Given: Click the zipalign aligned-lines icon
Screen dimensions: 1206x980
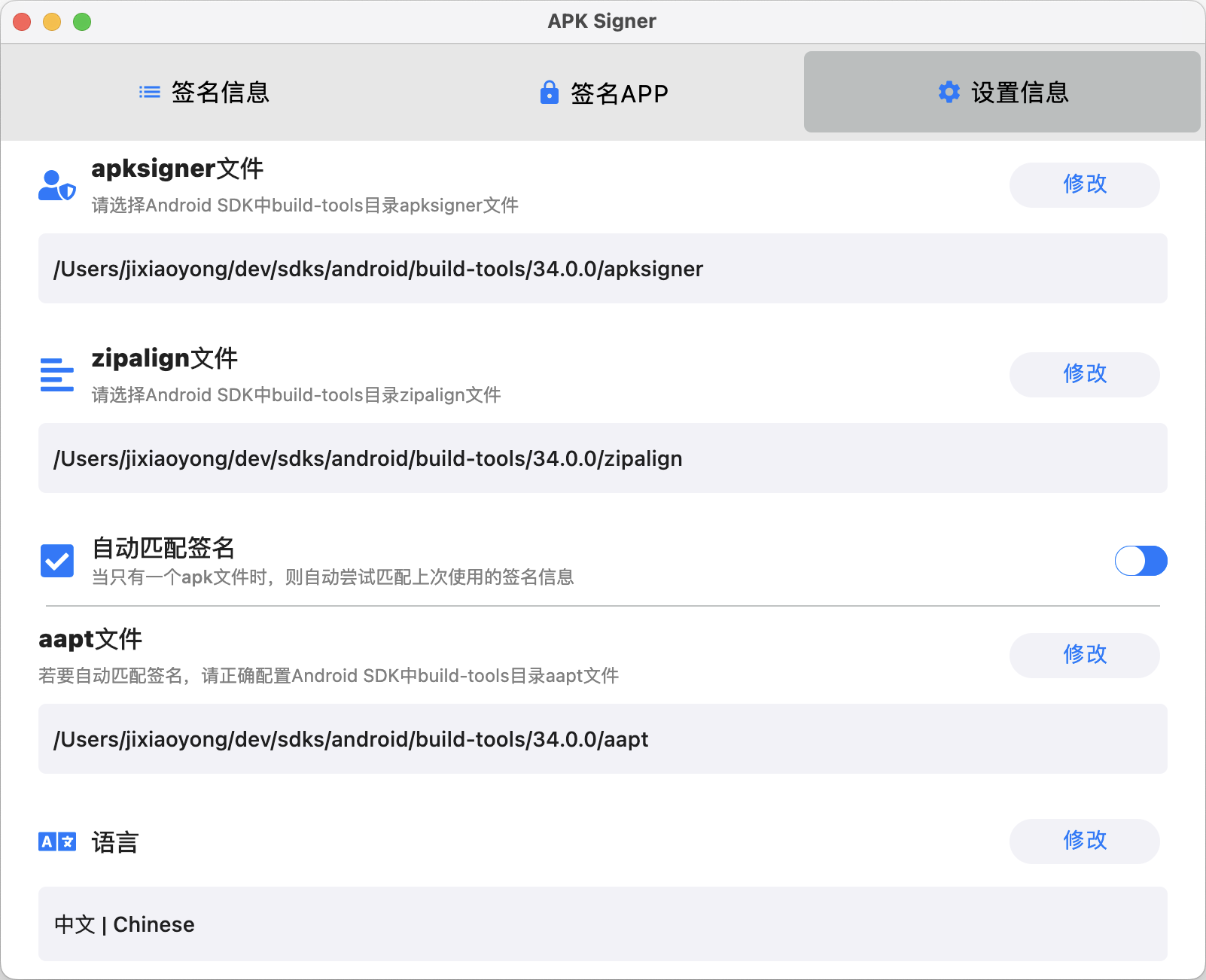Looking at the screenshot, I should (x=57, y=375).
